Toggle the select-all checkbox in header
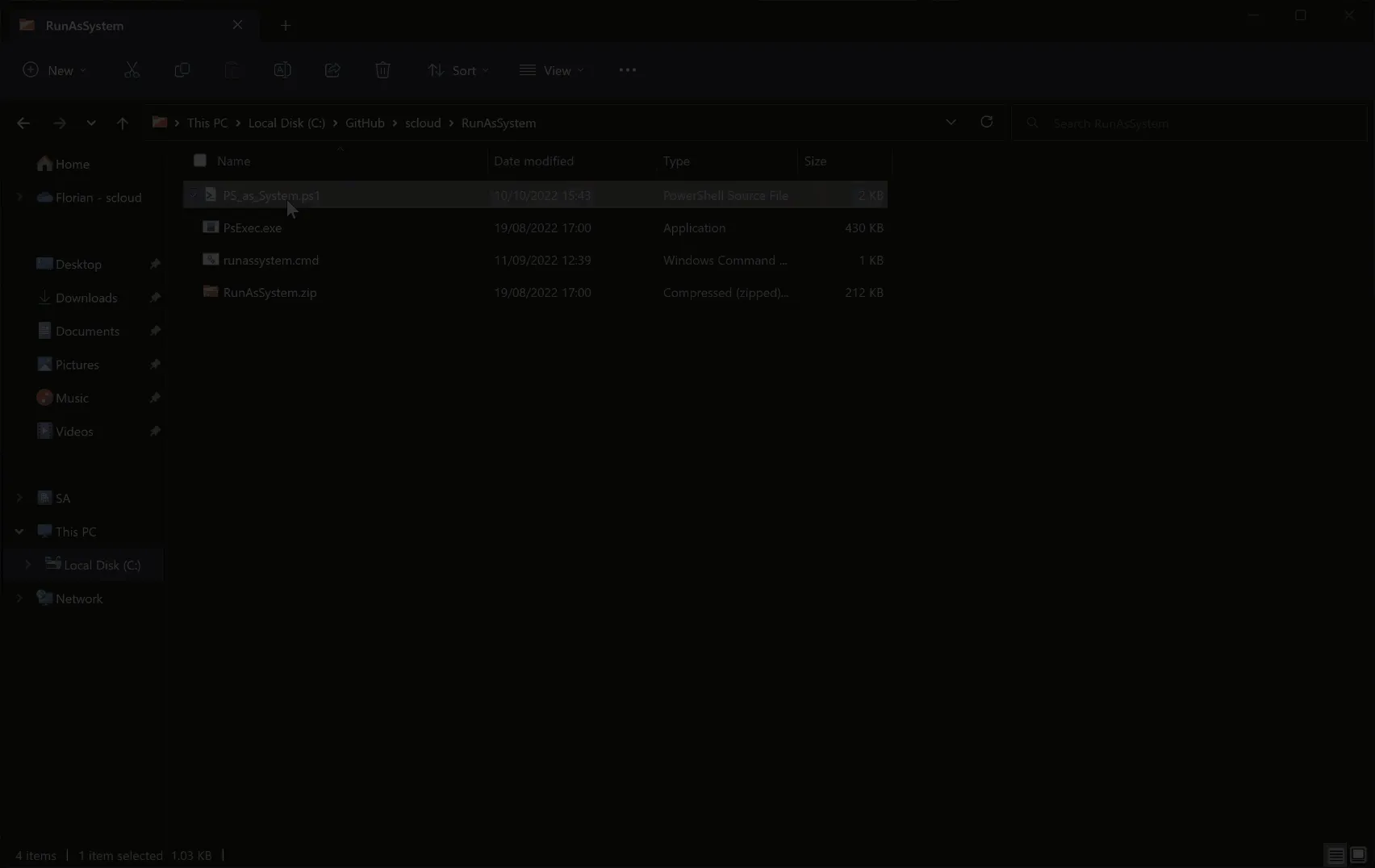1375x868 pixels. (x=200, y=161)
